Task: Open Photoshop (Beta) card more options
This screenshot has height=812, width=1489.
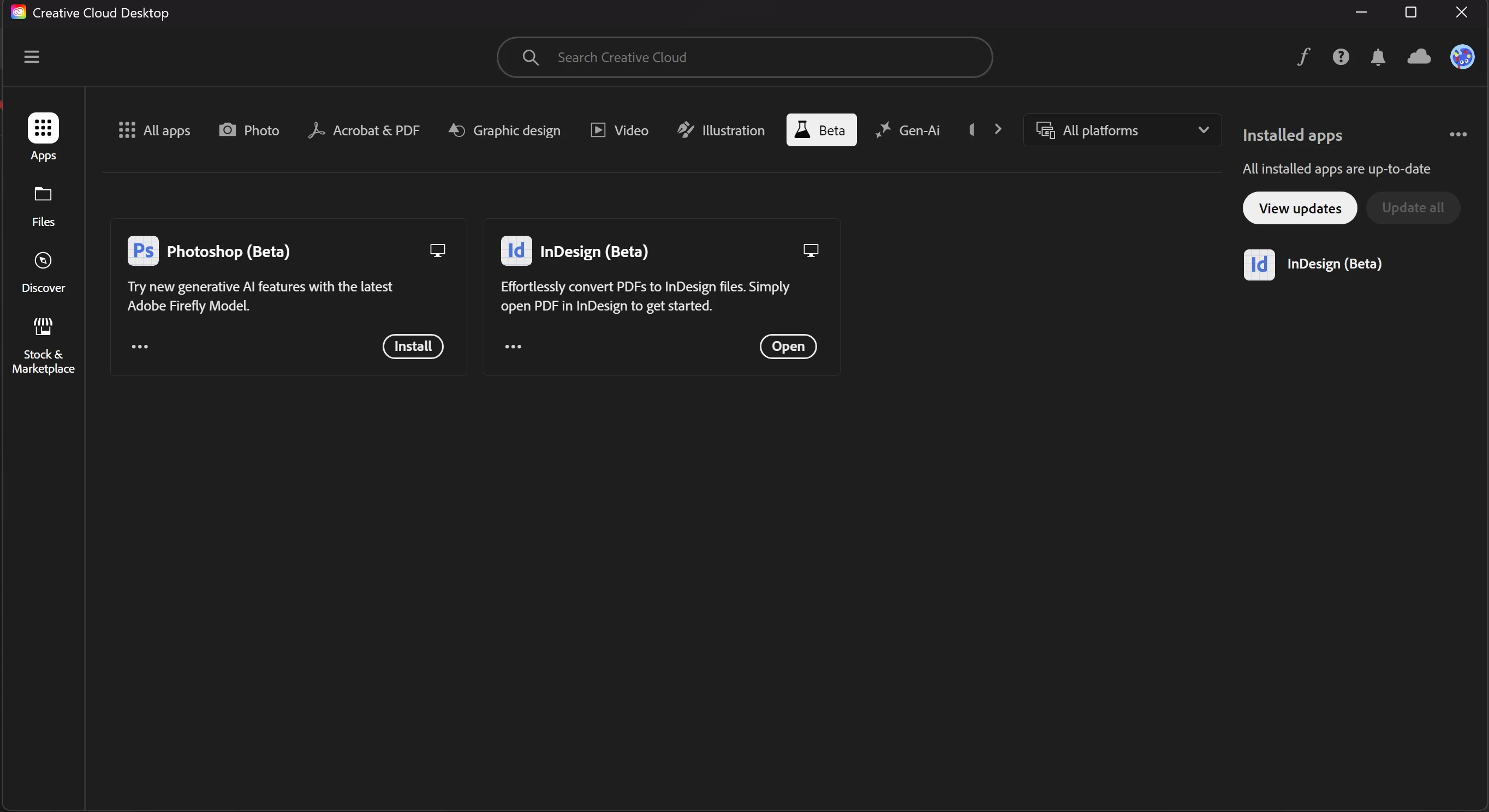Action: click(x=140, y=347)
